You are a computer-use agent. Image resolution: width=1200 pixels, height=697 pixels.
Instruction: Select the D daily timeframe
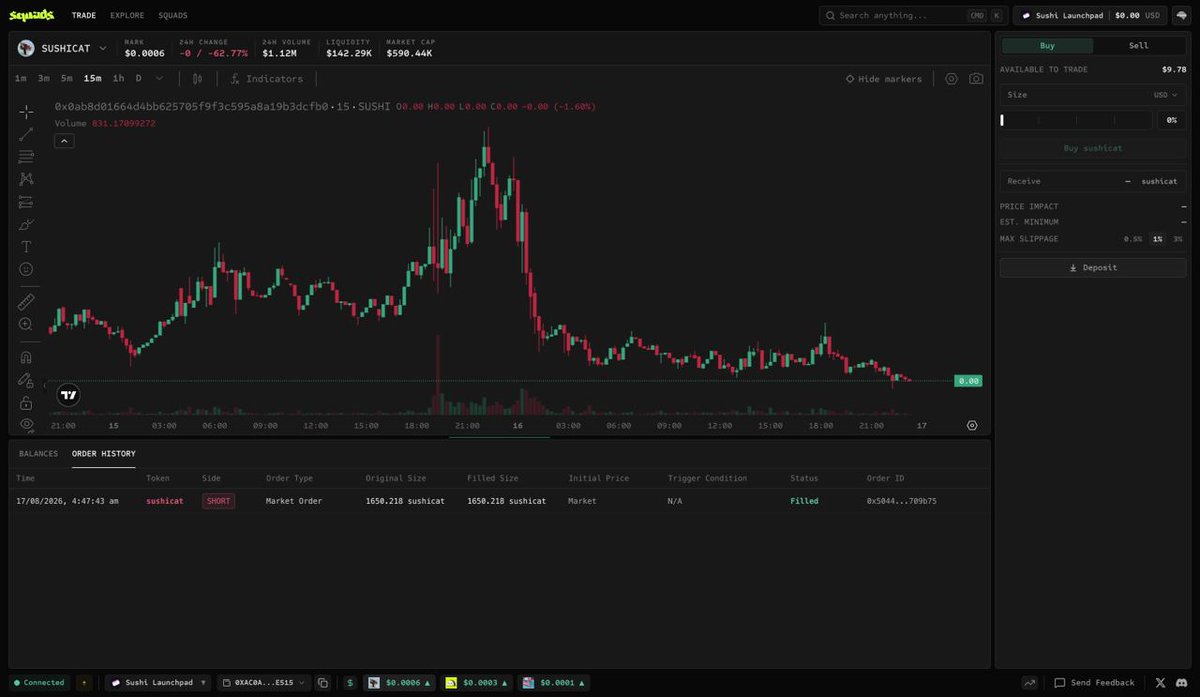(x=139, y=78)
